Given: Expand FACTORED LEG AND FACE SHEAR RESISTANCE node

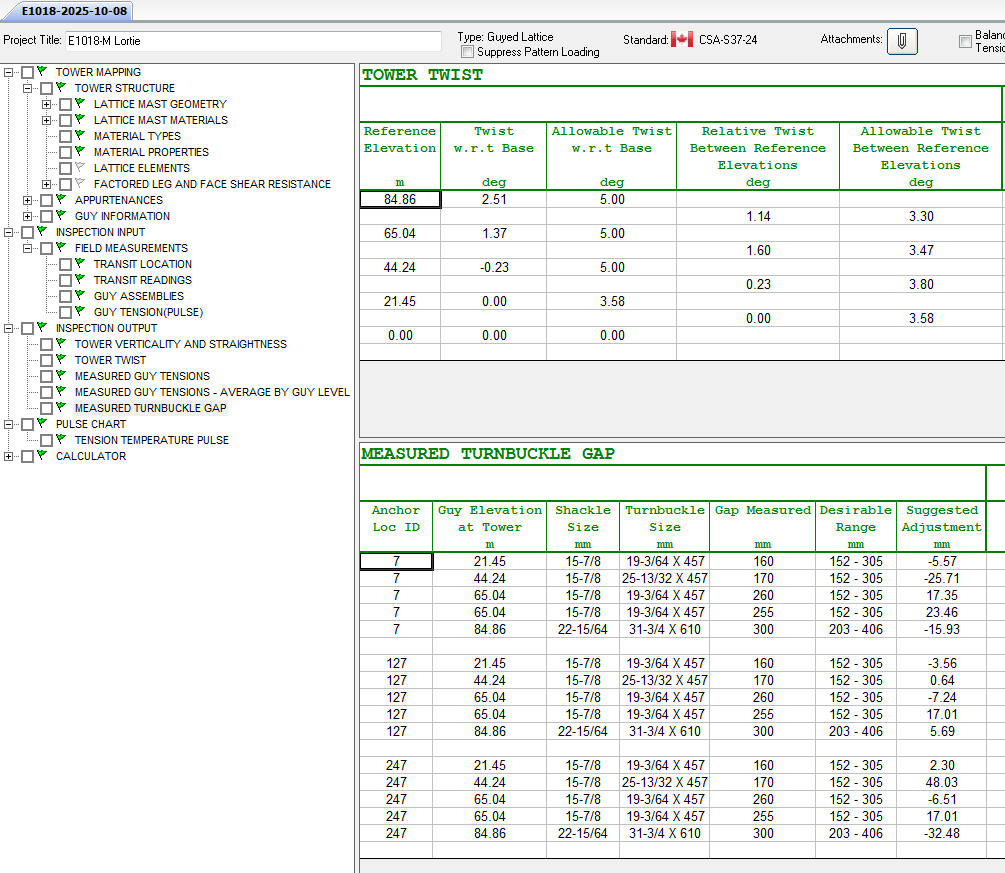Looking at the screenshot, I should point(46,185).
